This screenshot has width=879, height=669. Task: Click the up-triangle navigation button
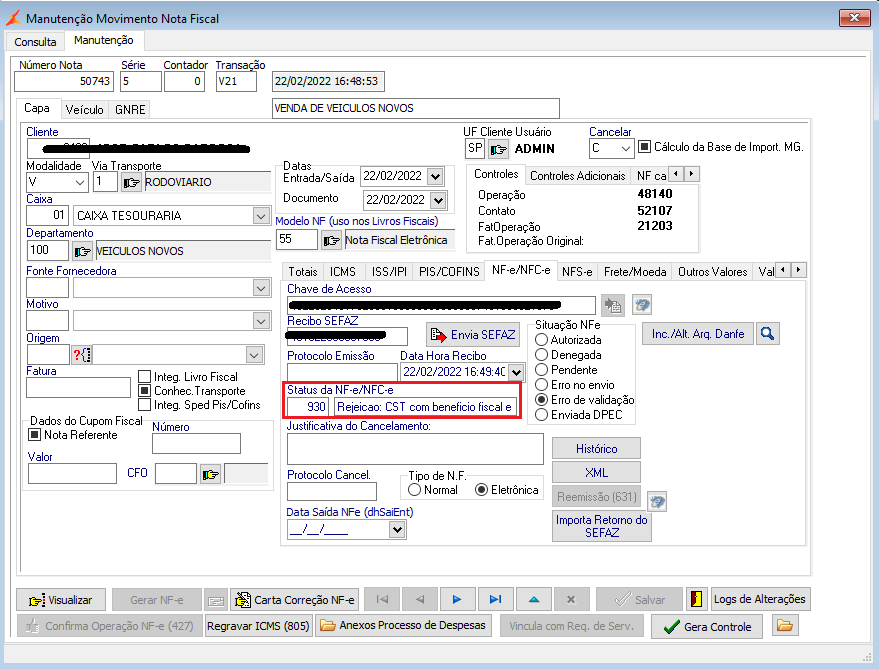click(534, 599)
